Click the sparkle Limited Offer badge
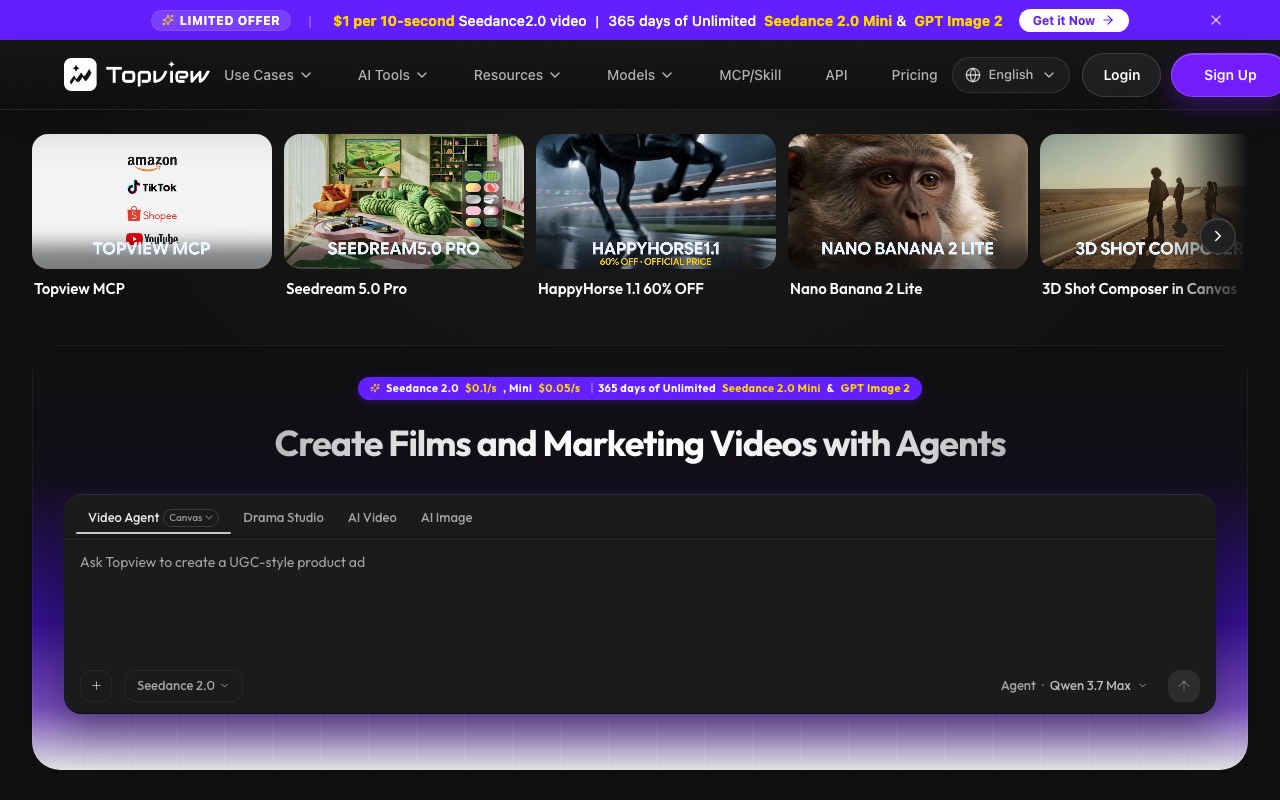The height and width of the screenshot is (800, 1280). (x=221, y=20)
